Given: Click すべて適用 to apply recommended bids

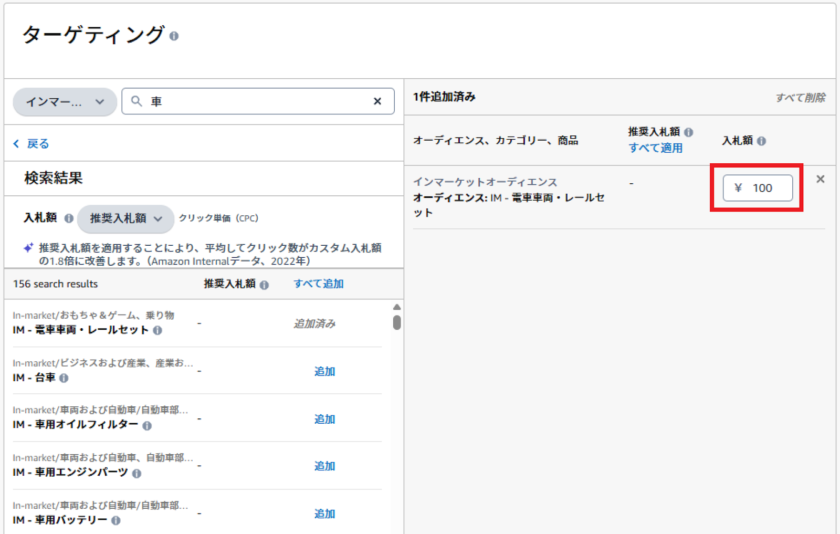Looking at the screenshot, I should click(655, 148).
